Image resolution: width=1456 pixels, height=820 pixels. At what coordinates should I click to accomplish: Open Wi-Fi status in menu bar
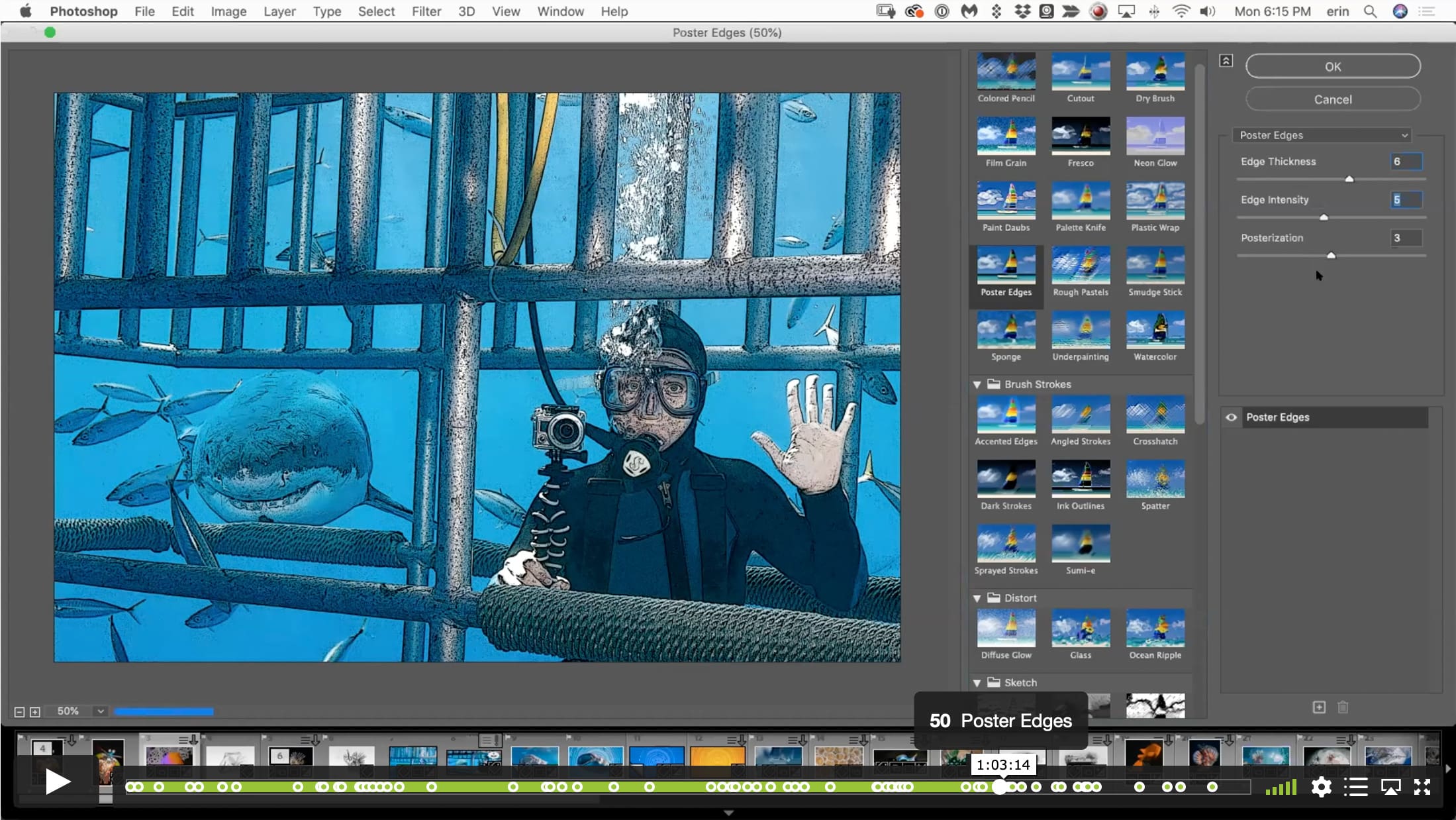1181,11
